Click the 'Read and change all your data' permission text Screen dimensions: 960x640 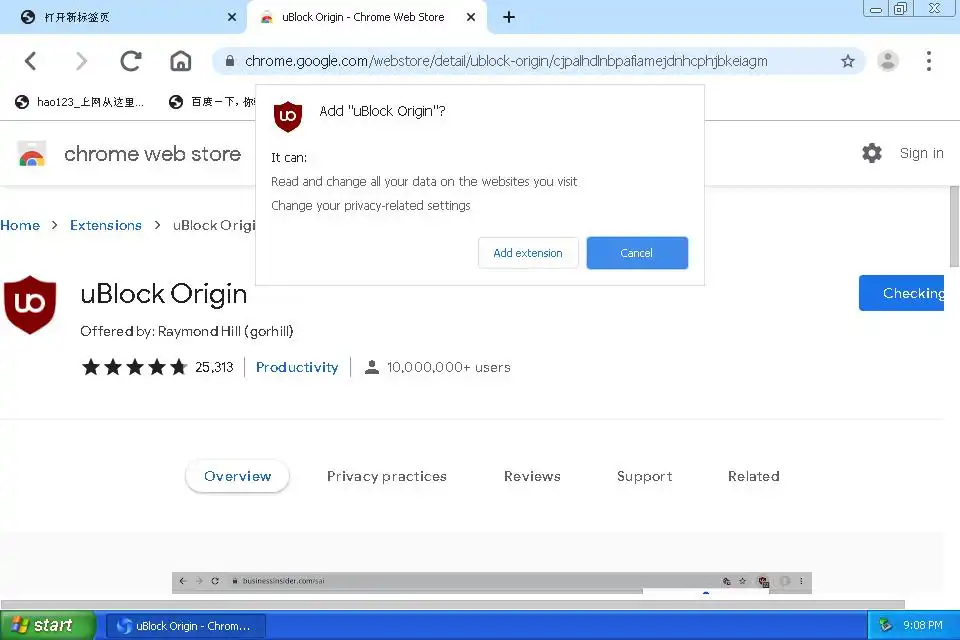tap(424, 181)
